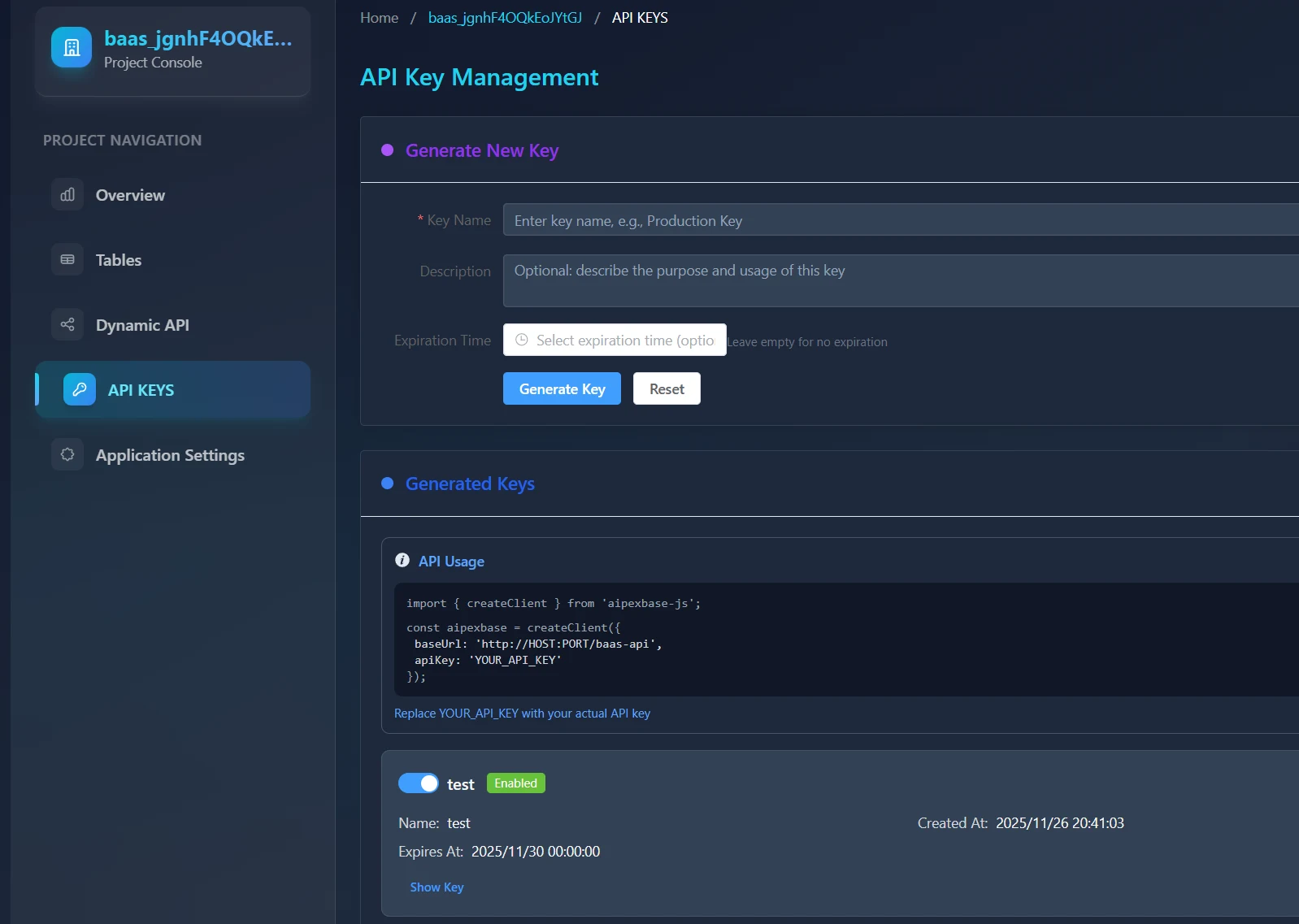Open Dynamic API from sidebar
1299x924 pixels.
click(x=142, y=325)
